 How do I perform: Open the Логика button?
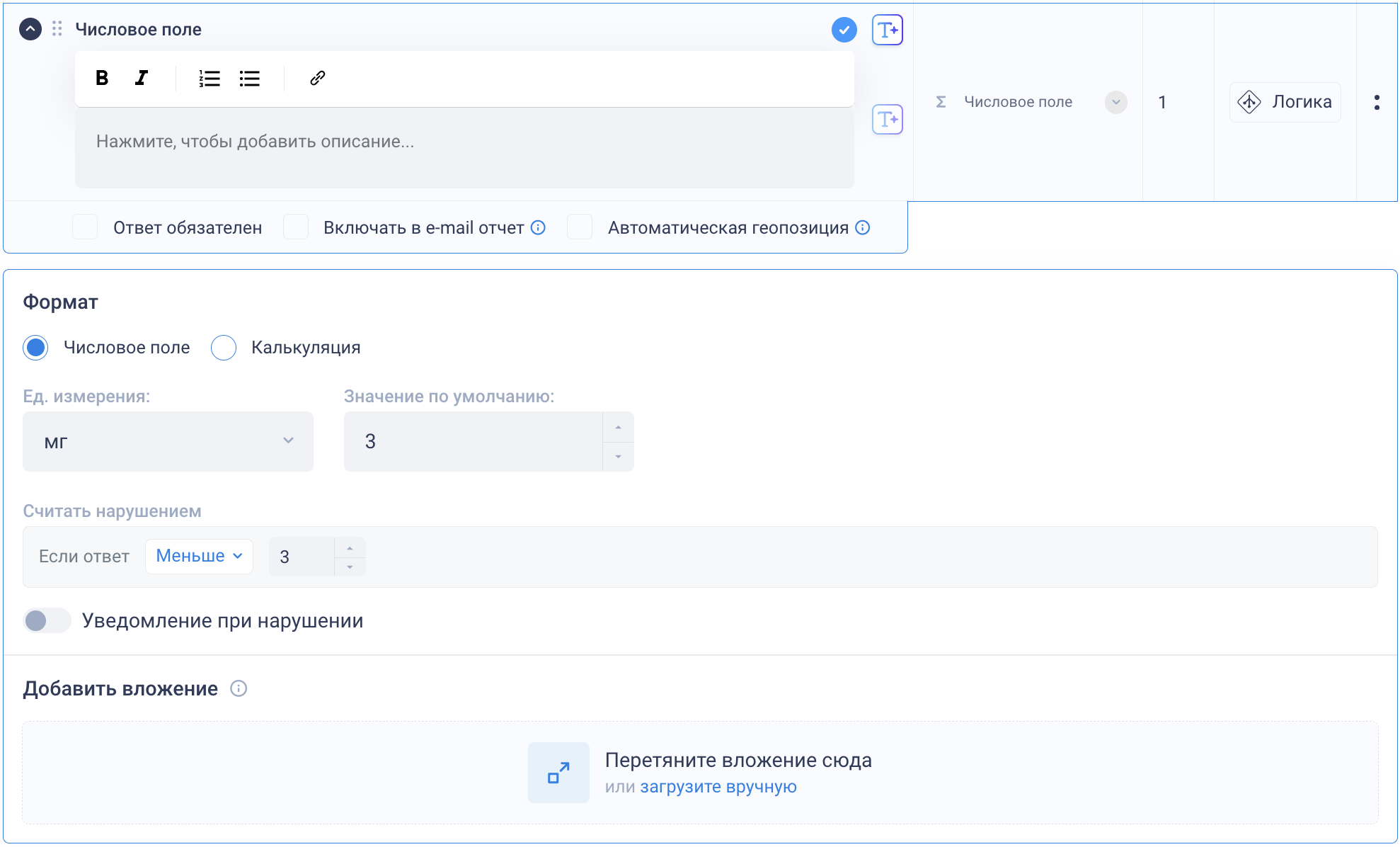tap(1285, 102)
